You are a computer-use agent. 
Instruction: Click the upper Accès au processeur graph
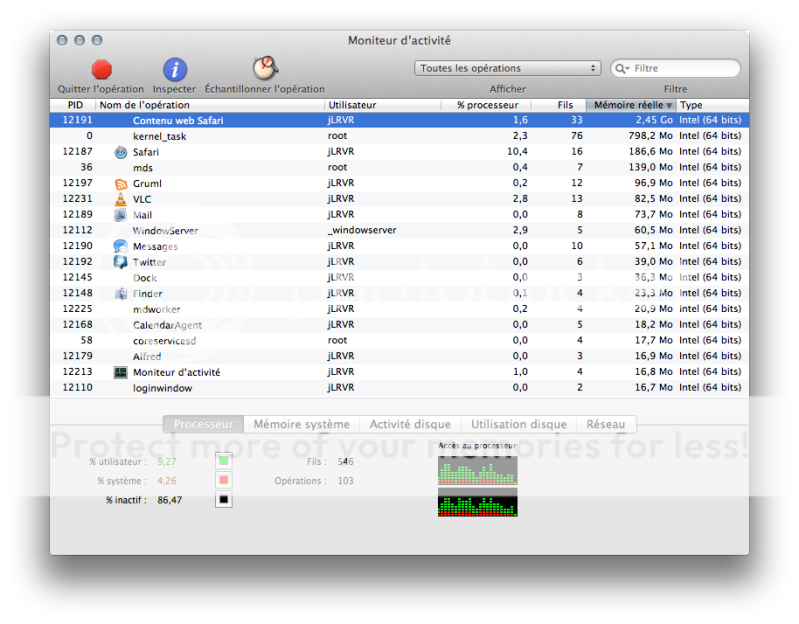coord(477,470)
